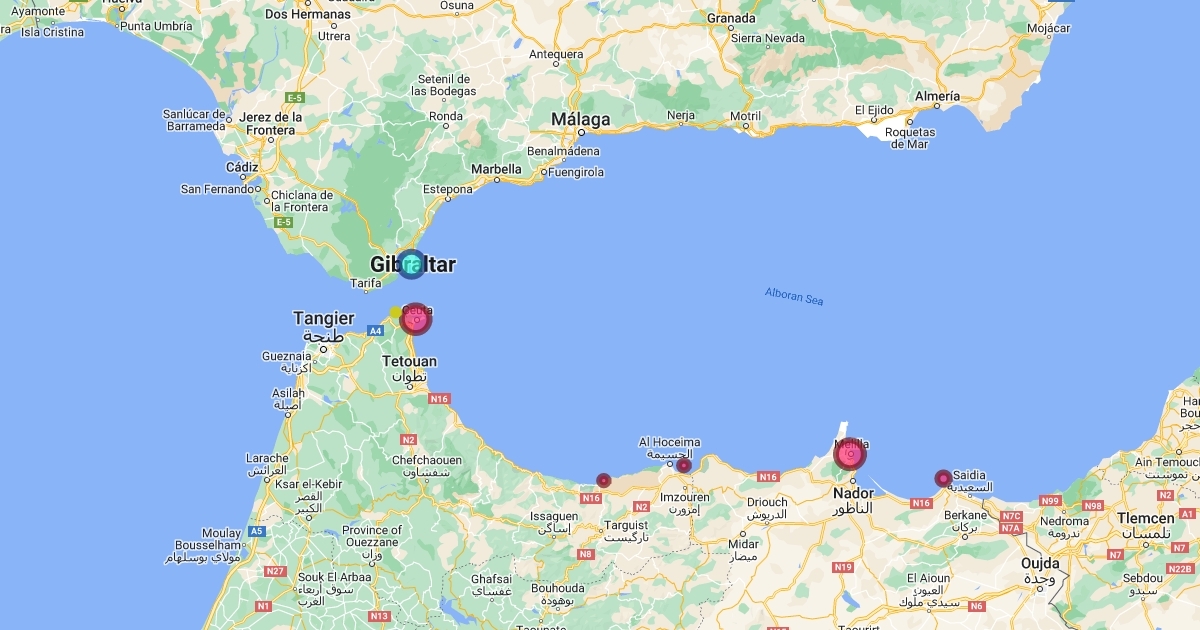
Task: Click the Málaga city label
Action: 581,120
